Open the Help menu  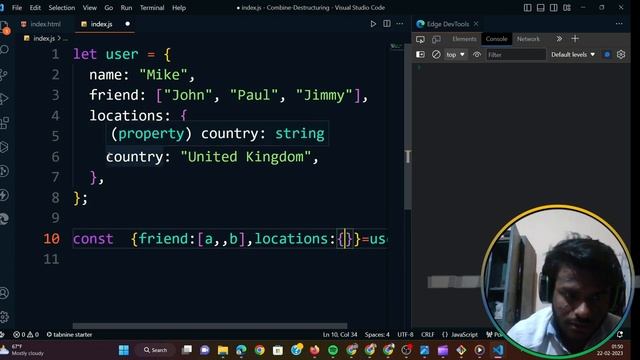pyautogui.click(x=179, y=8)
